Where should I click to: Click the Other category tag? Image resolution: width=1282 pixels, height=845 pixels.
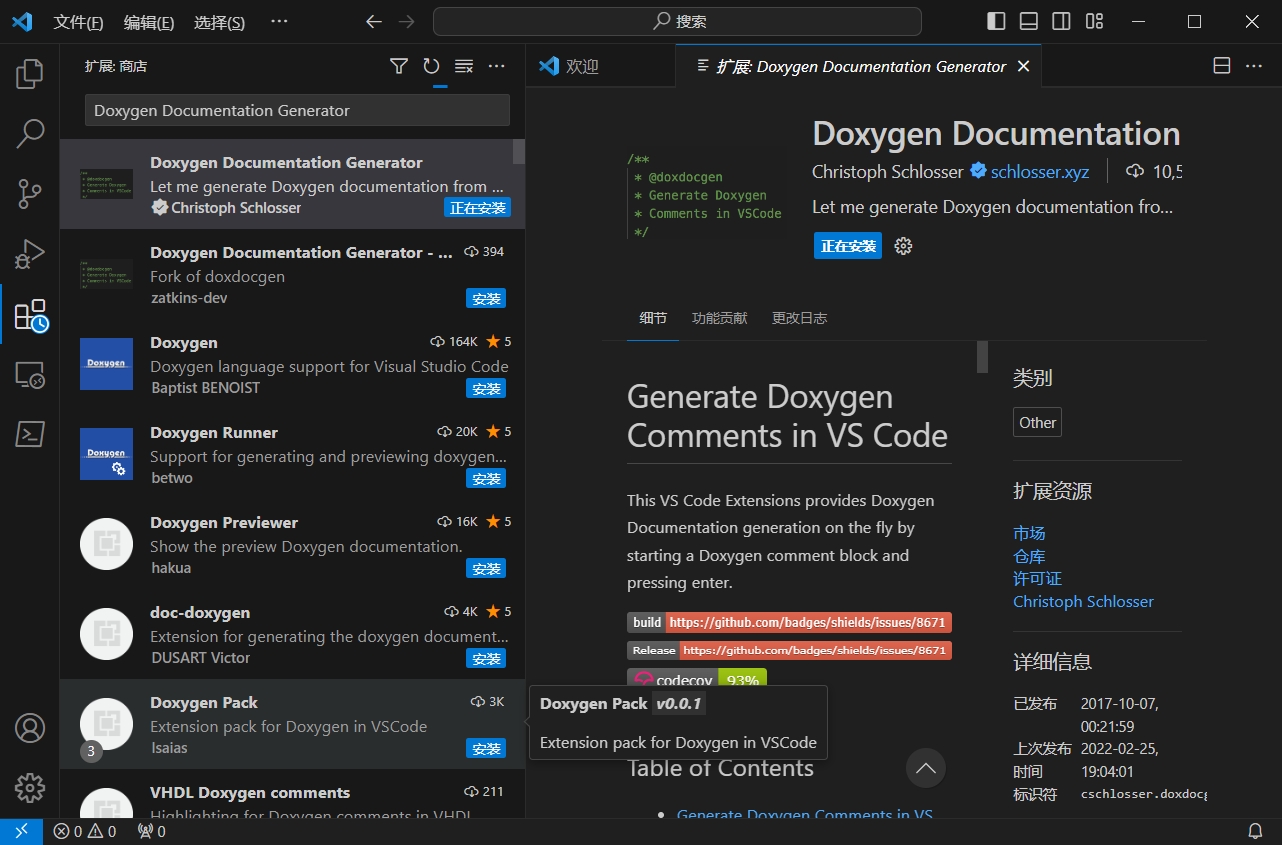[x=1037, y=422]
